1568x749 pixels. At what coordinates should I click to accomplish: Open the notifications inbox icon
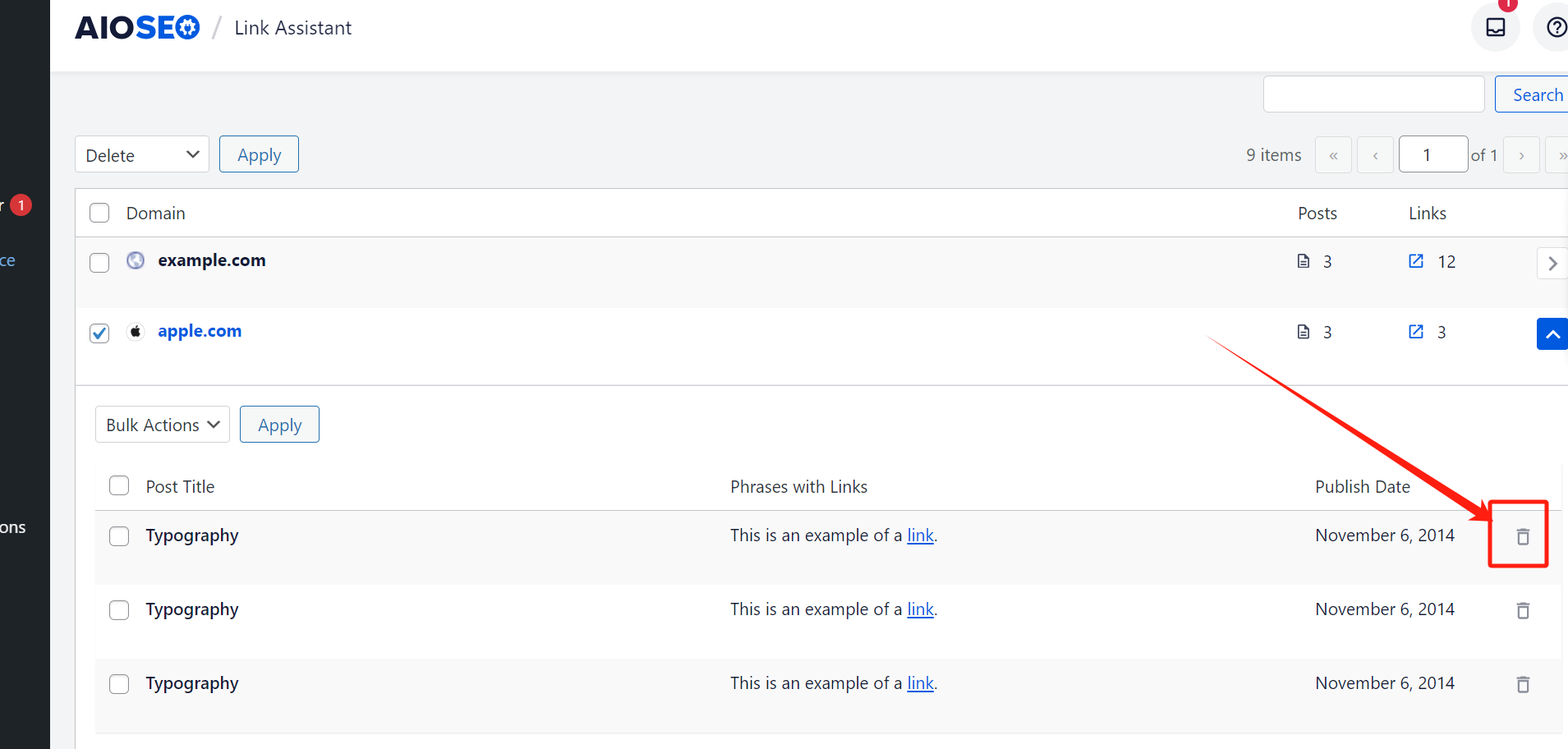pos(1495,27)
